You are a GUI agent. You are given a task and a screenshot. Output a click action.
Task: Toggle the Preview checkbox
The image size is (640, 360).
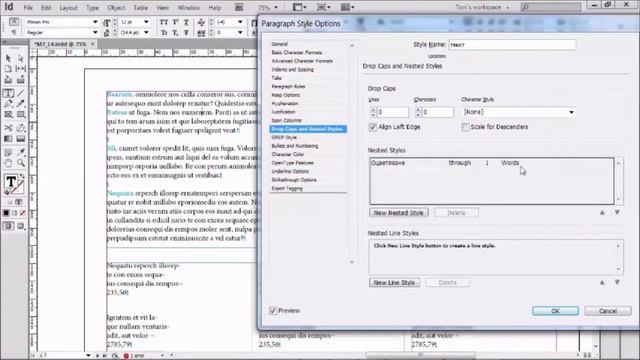(273, 311)
